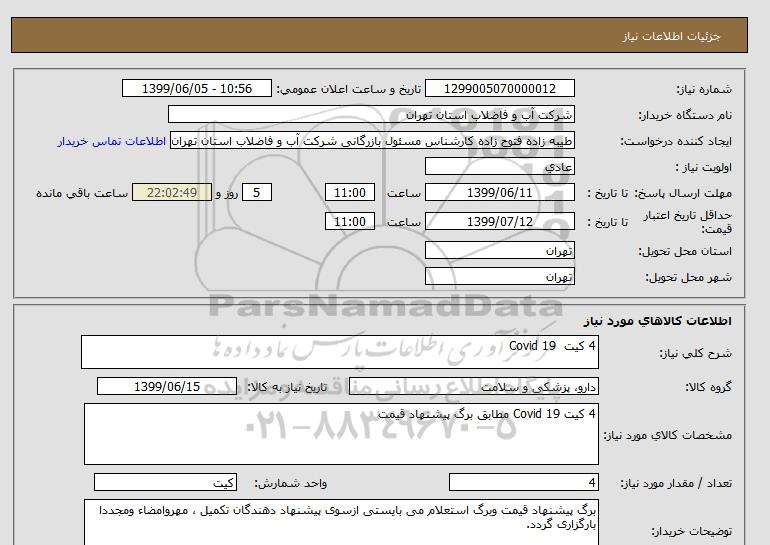Click the label گروه کالا

(x=708, y=387)
